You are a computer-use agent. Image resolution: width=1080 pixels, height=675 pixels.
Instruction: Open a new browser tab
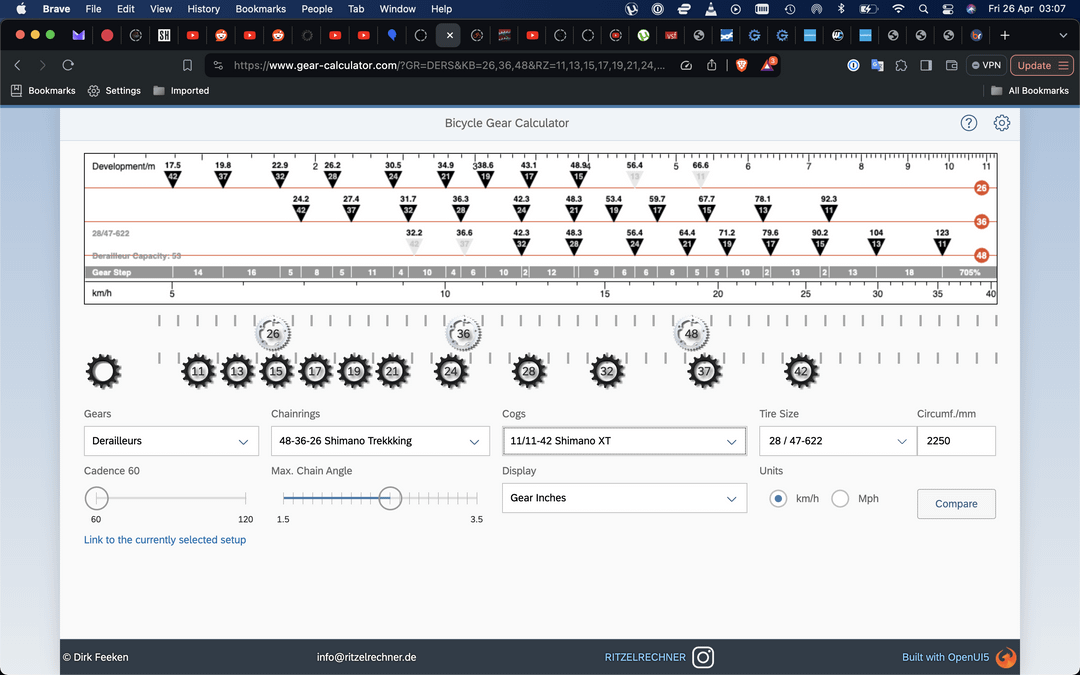[x=1005, y=35]
